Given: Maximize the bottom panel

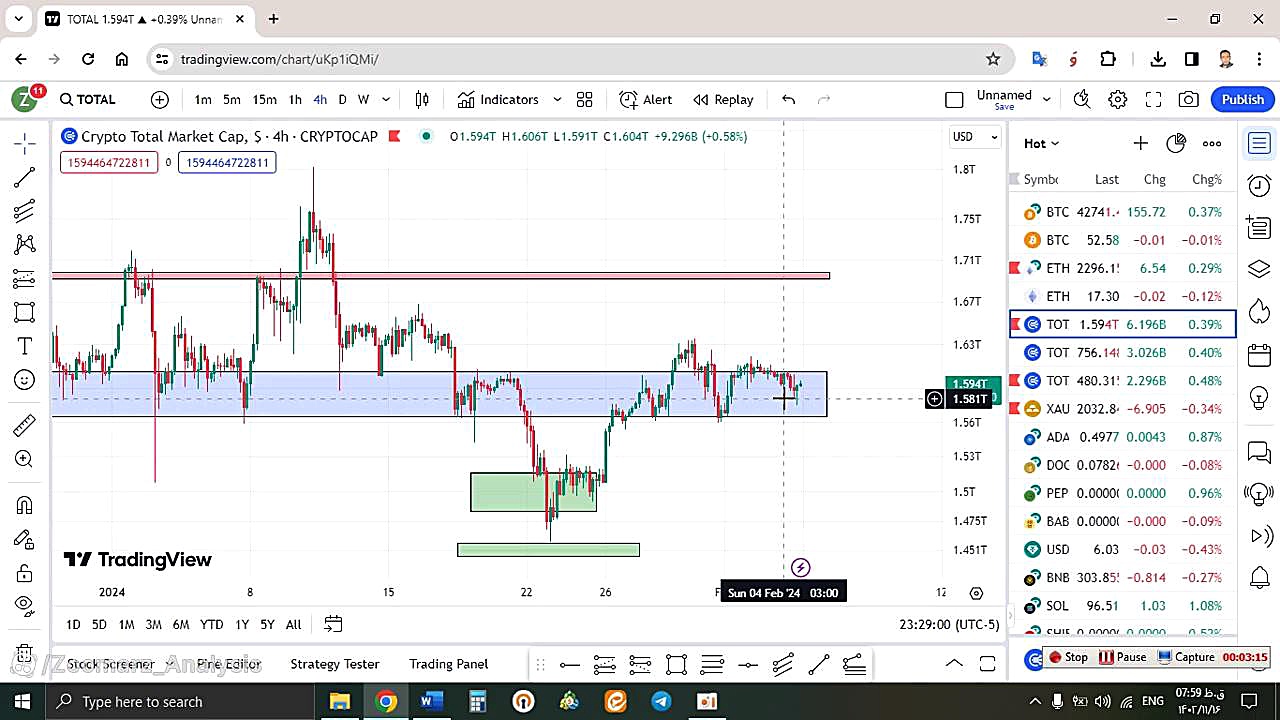Looking at the screenshot, I should pyautogui.click(x=988, y=664).
